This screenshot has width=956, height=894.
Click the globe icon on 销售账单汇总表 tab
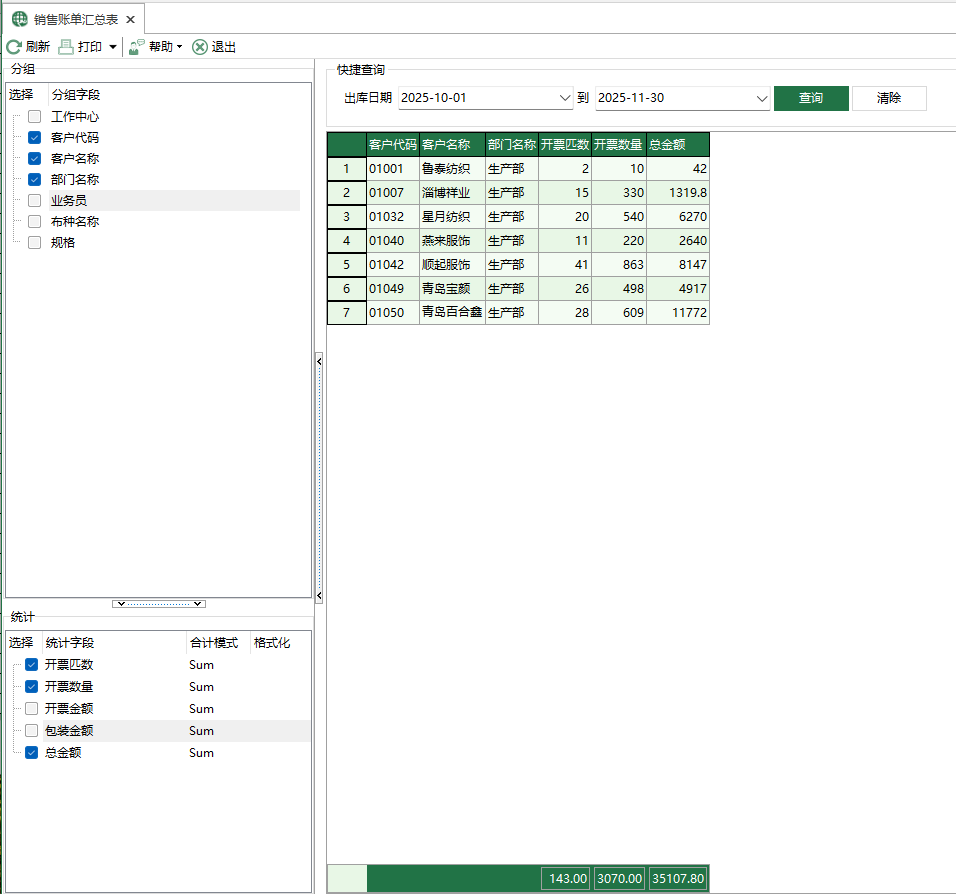(20, 19)
